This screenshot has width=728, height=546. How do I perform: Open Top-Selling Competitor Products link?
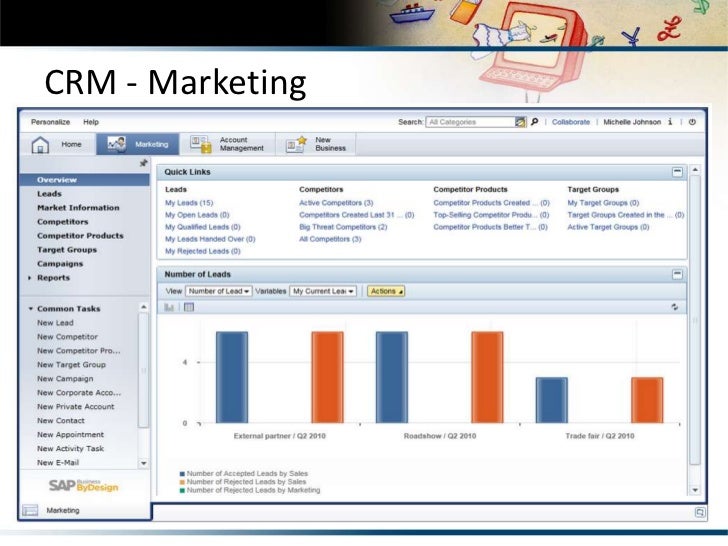coord(491,215)
